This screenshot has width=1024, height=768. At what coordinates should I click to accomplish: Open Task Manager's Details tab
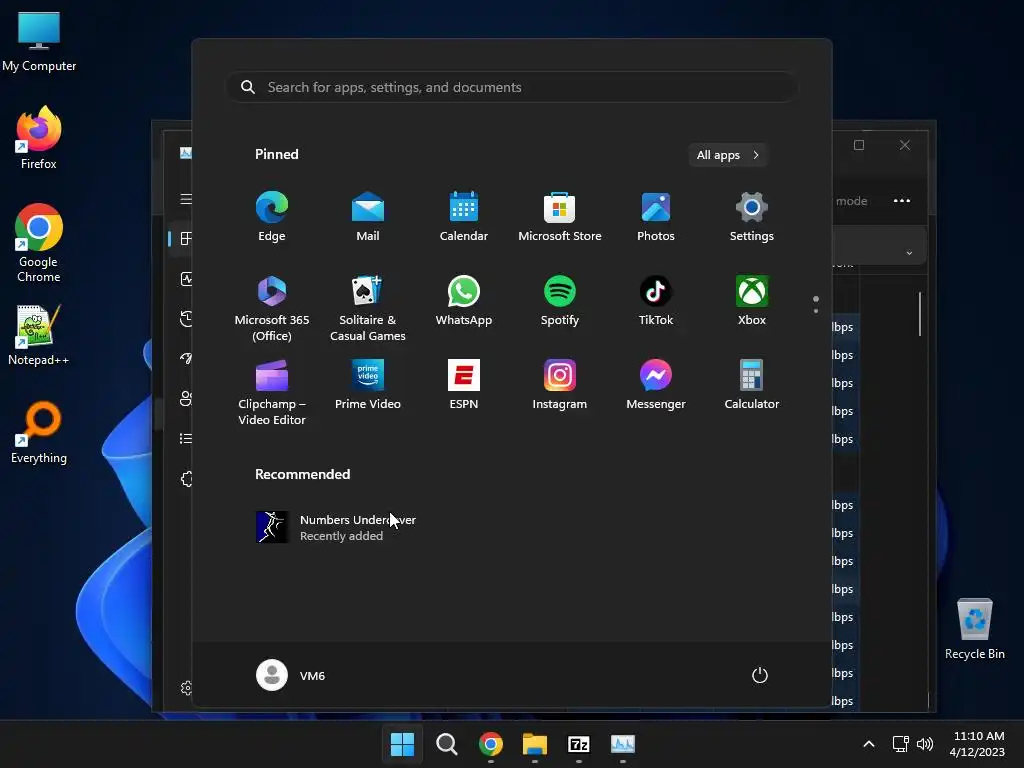[x=186, y=438]
